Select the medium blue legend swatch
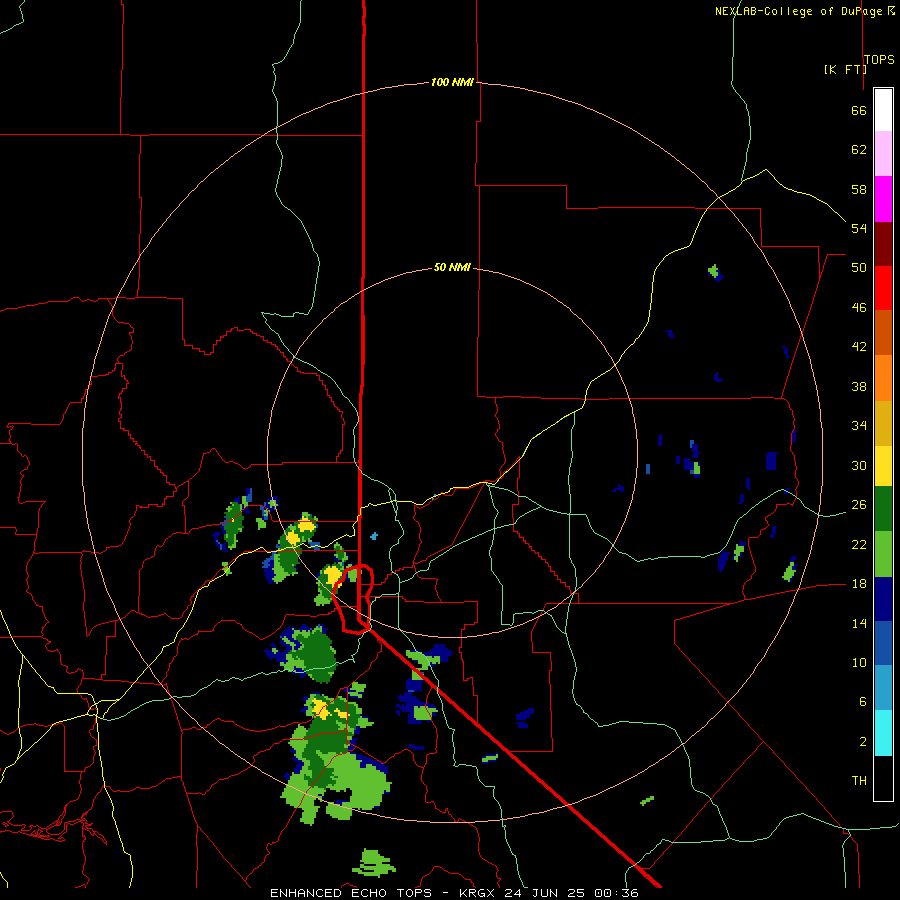 tap(883, 643)
